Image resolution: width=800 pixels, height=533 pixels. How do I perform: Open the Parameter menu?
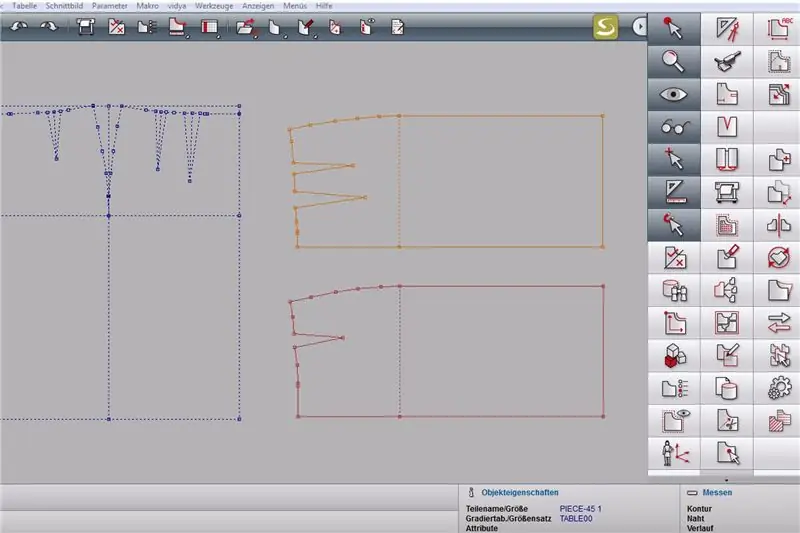(110, 6)
